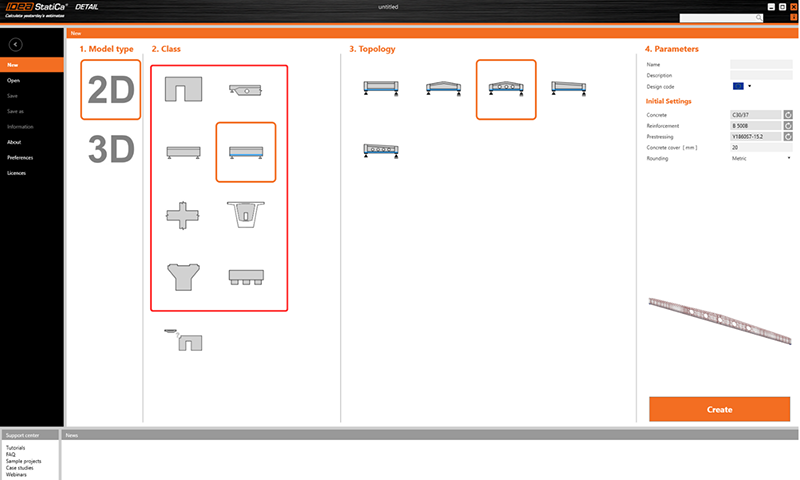
Task: Select the beam with openings topology
Action: [381, 150]
